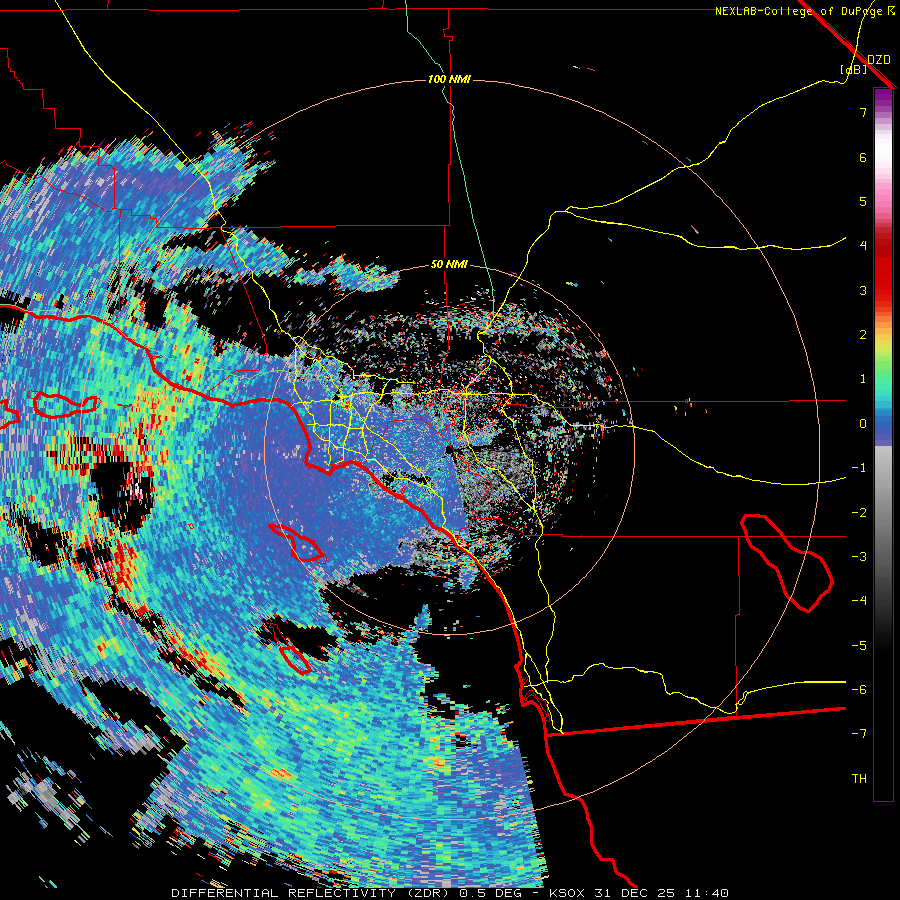Select the 1 dB tick label
Viewport: 900px width, 900px height.
pyautogui.click(x=863, y=379)
